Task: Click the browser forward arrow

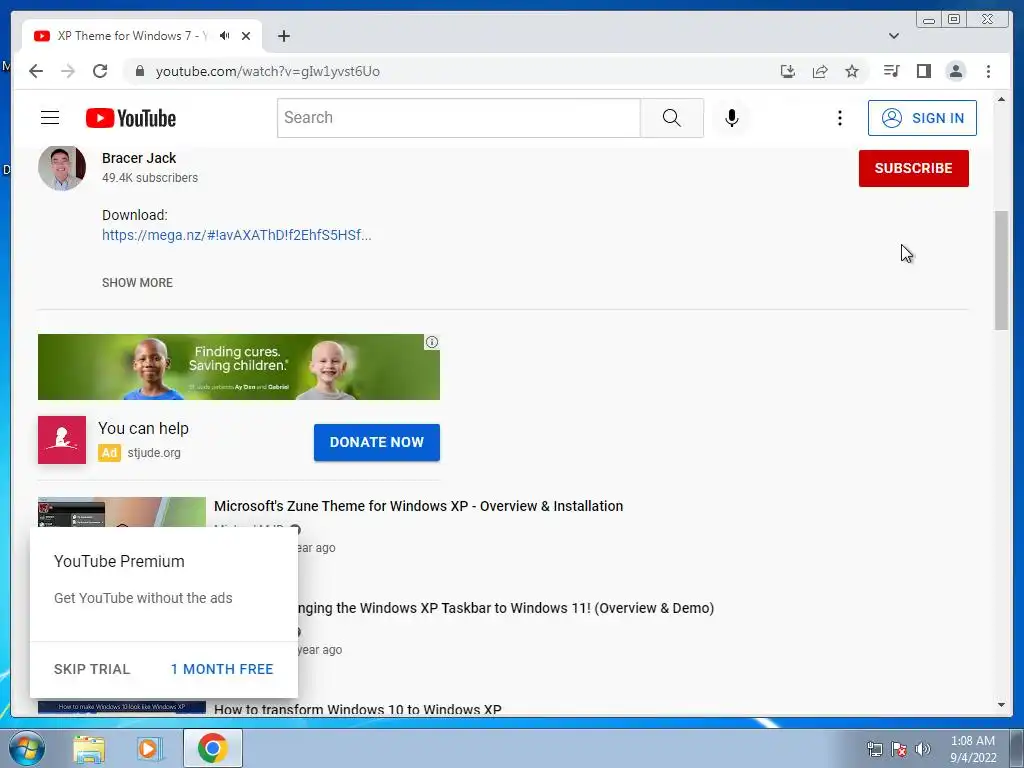Action: tap(68, 71)
